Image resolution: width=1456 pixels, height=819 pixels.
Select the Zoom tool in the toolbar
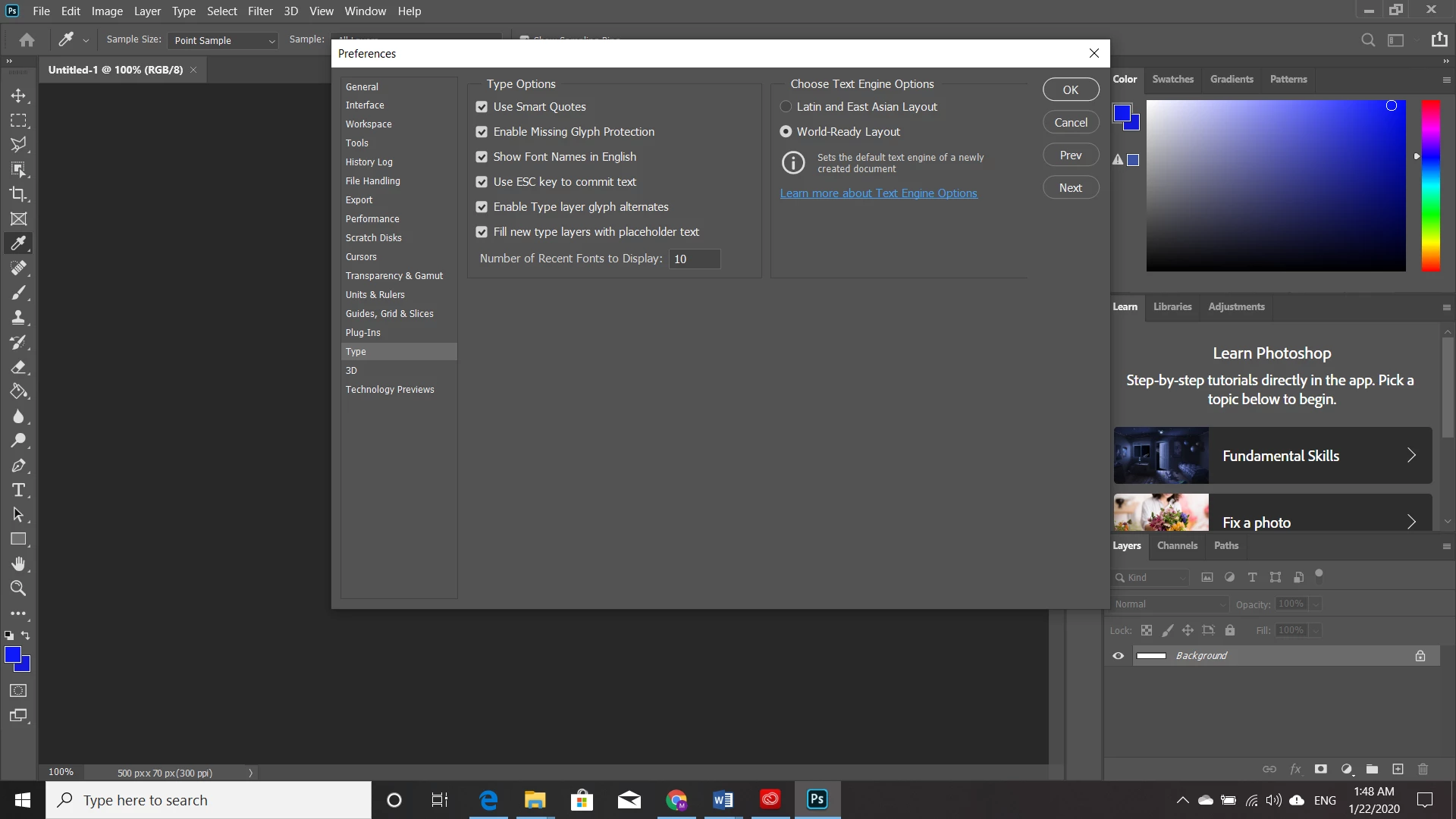(x=18, y=588)
